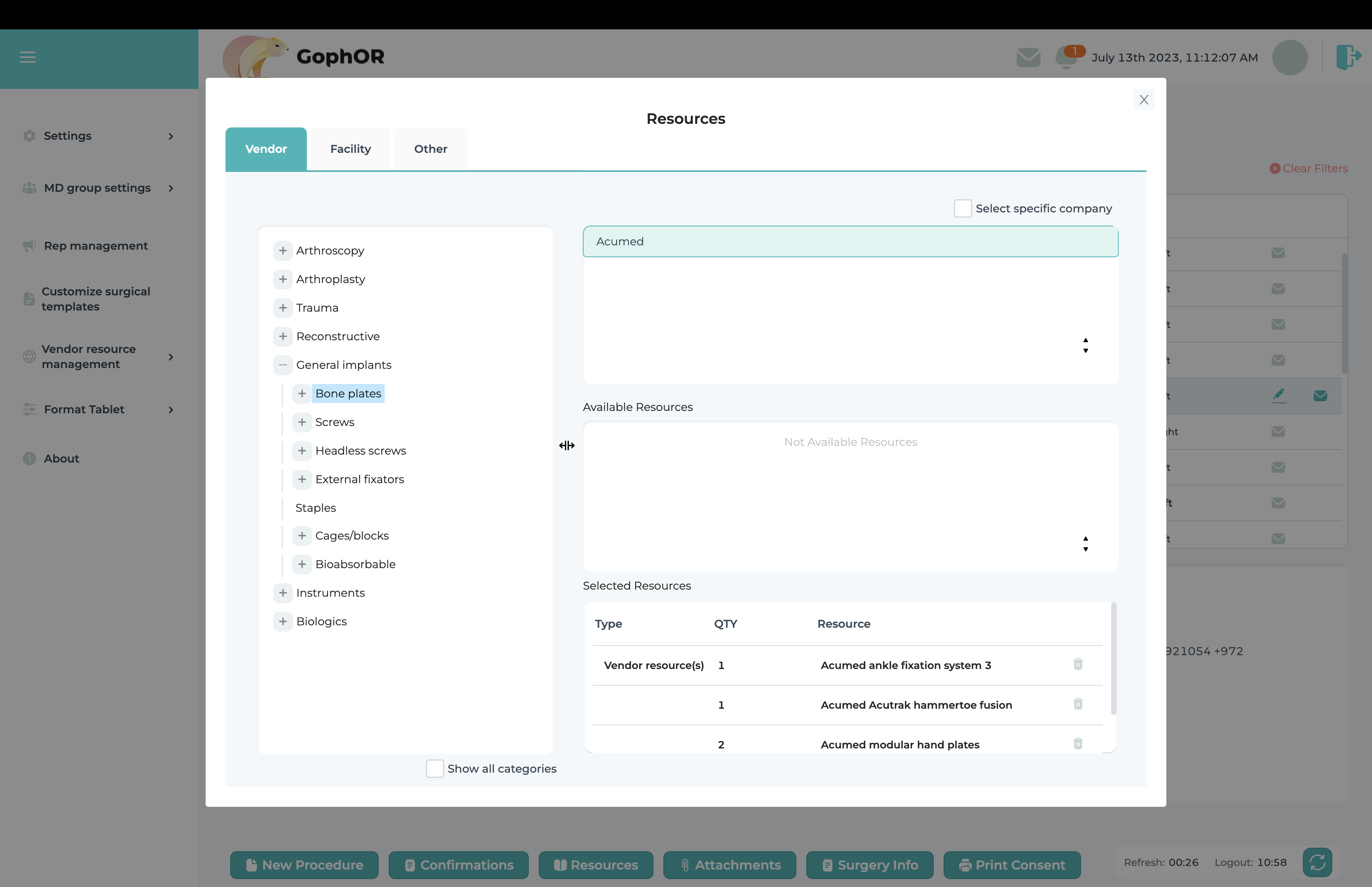This screenshot has width=1372, height=887.
Task: Click the first envelope icon in background list
Action: (x=1278, y=253)
